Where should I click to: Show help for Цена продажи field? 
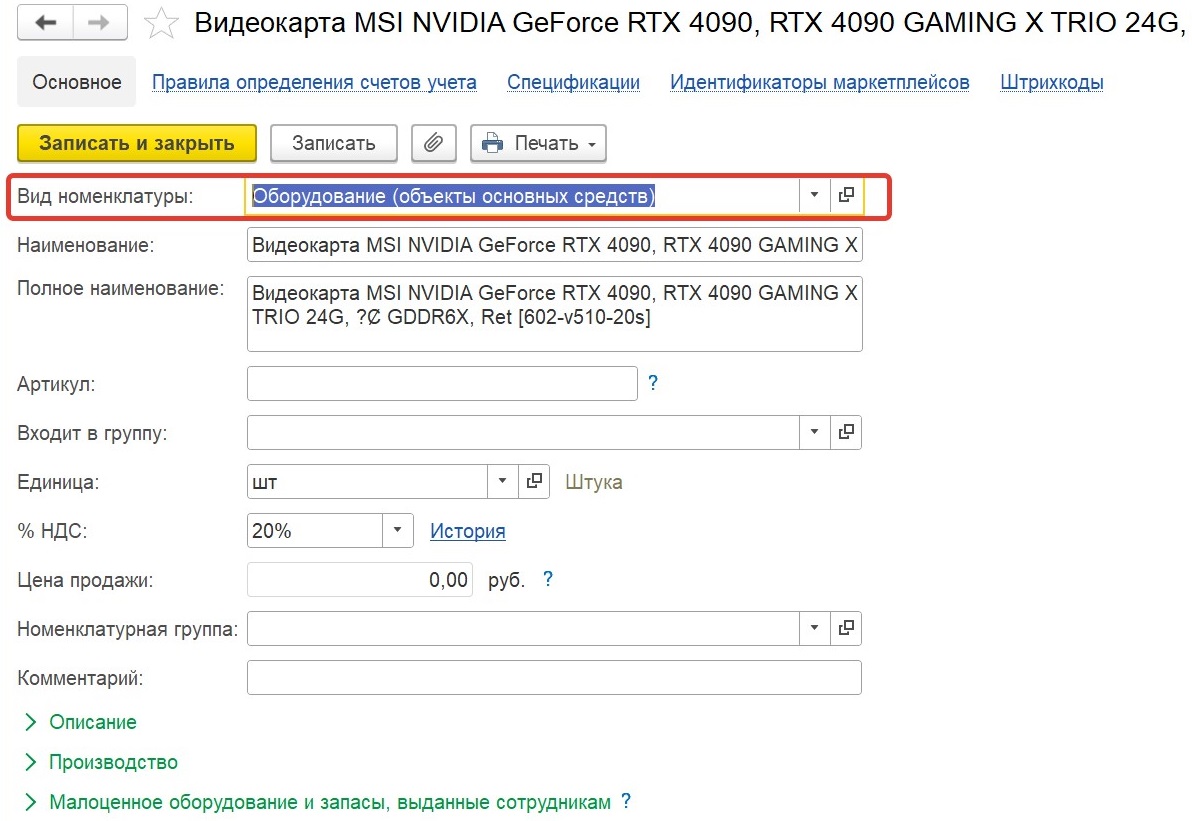click(547, 579)
